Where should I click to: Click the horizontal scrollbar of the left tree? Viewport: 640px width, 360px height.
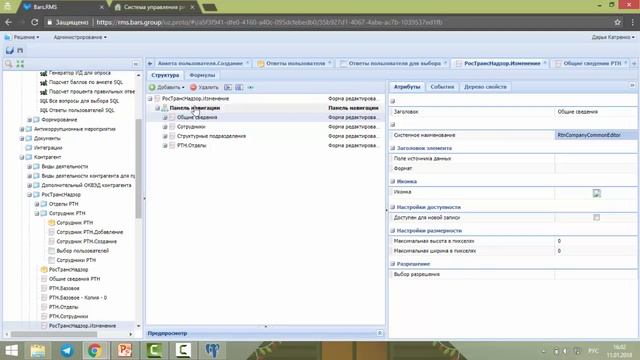pyautogui.click(x=53, y=334)
